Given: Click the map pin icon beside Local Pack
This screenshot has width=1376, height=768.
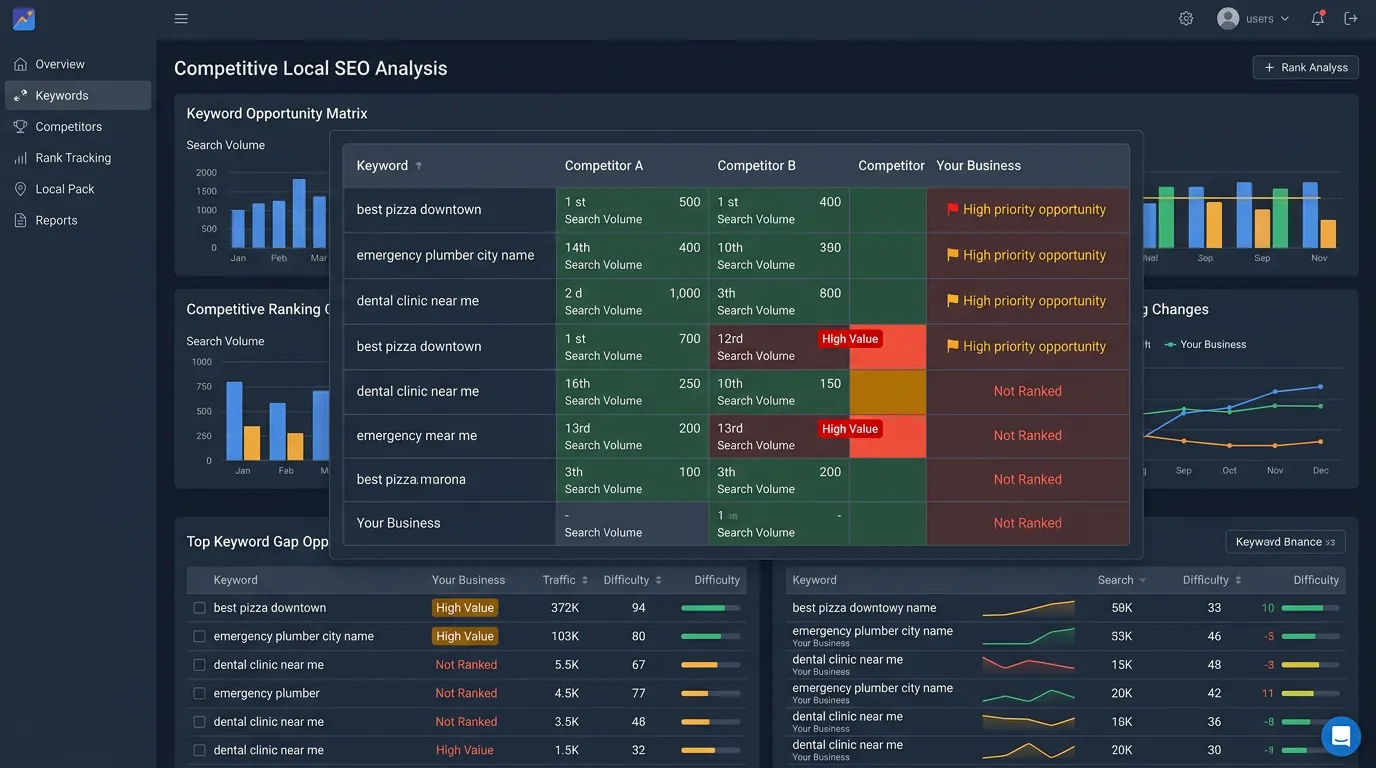Looking at the screenshot, I should (x=20, y=189).
